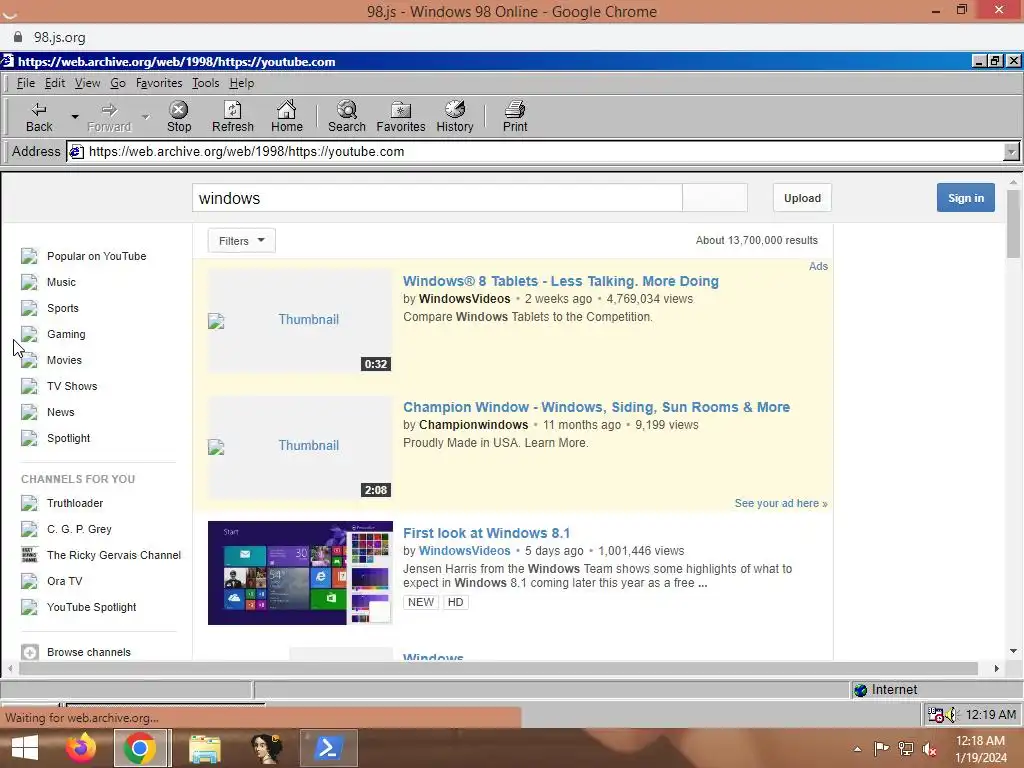Open the File menu
Image resolution: width=1024 pixels, height=768 pixels.
tap(25, 83)
